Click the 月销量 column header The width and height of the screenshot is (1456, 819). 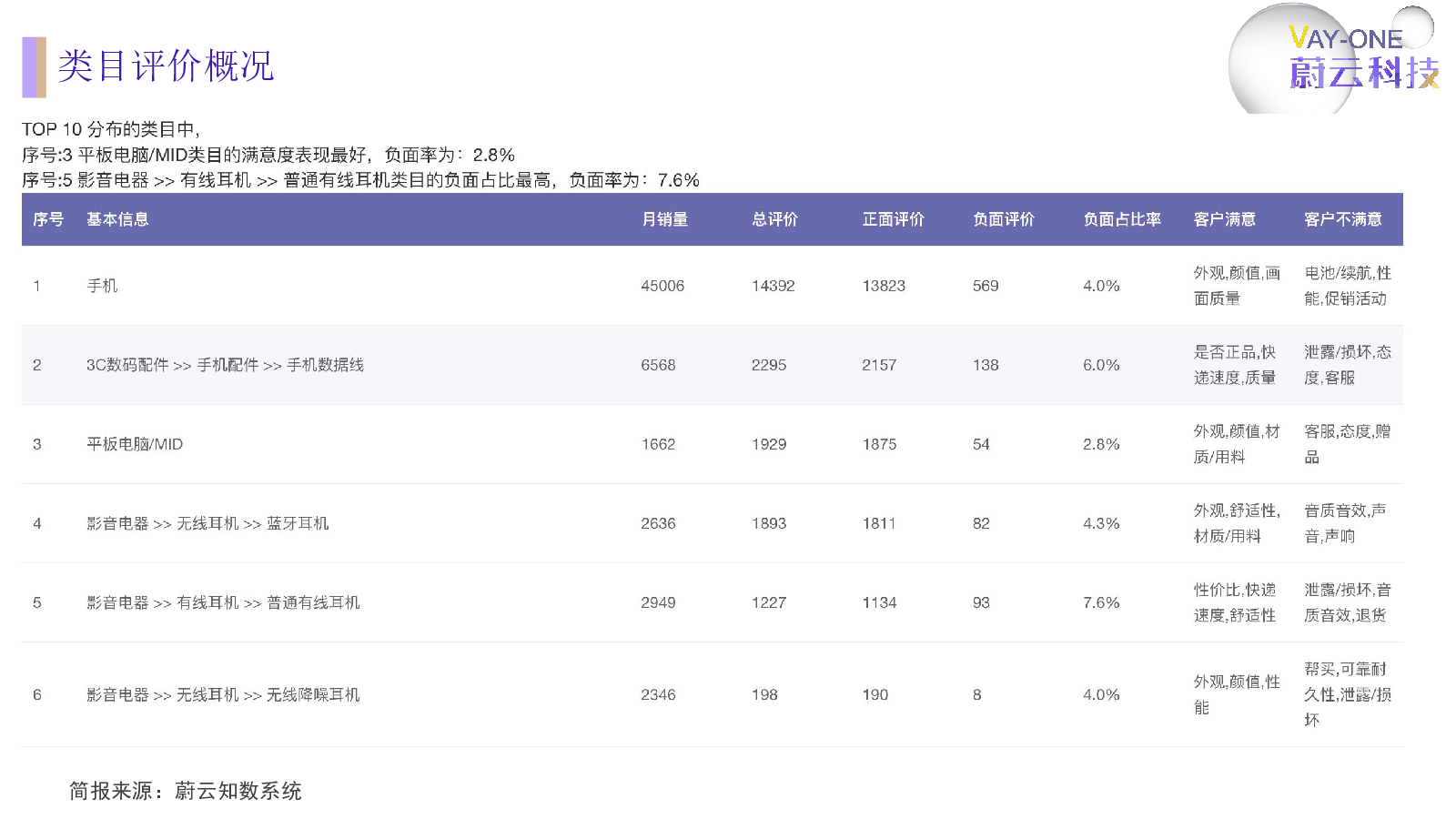coord(664,219)
